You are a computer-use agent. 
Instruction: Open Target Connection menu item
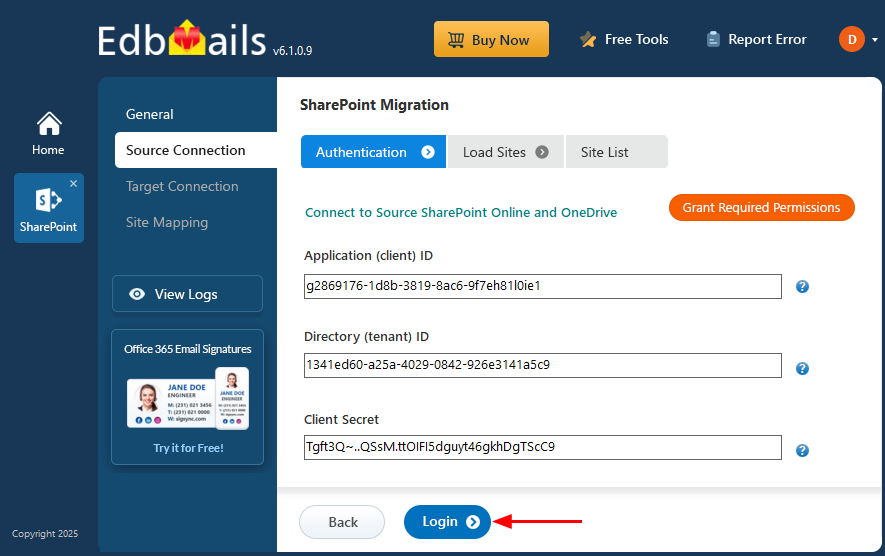pos(182,186)
